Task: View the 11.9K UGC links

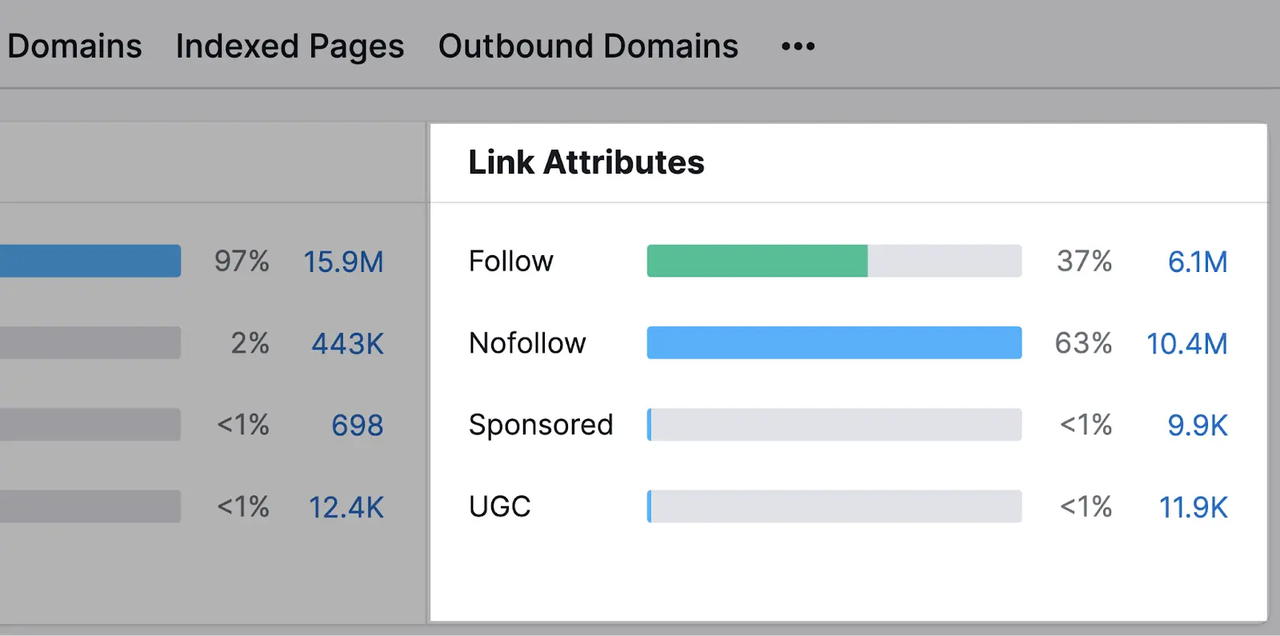Action: (x=1193, y=508)
